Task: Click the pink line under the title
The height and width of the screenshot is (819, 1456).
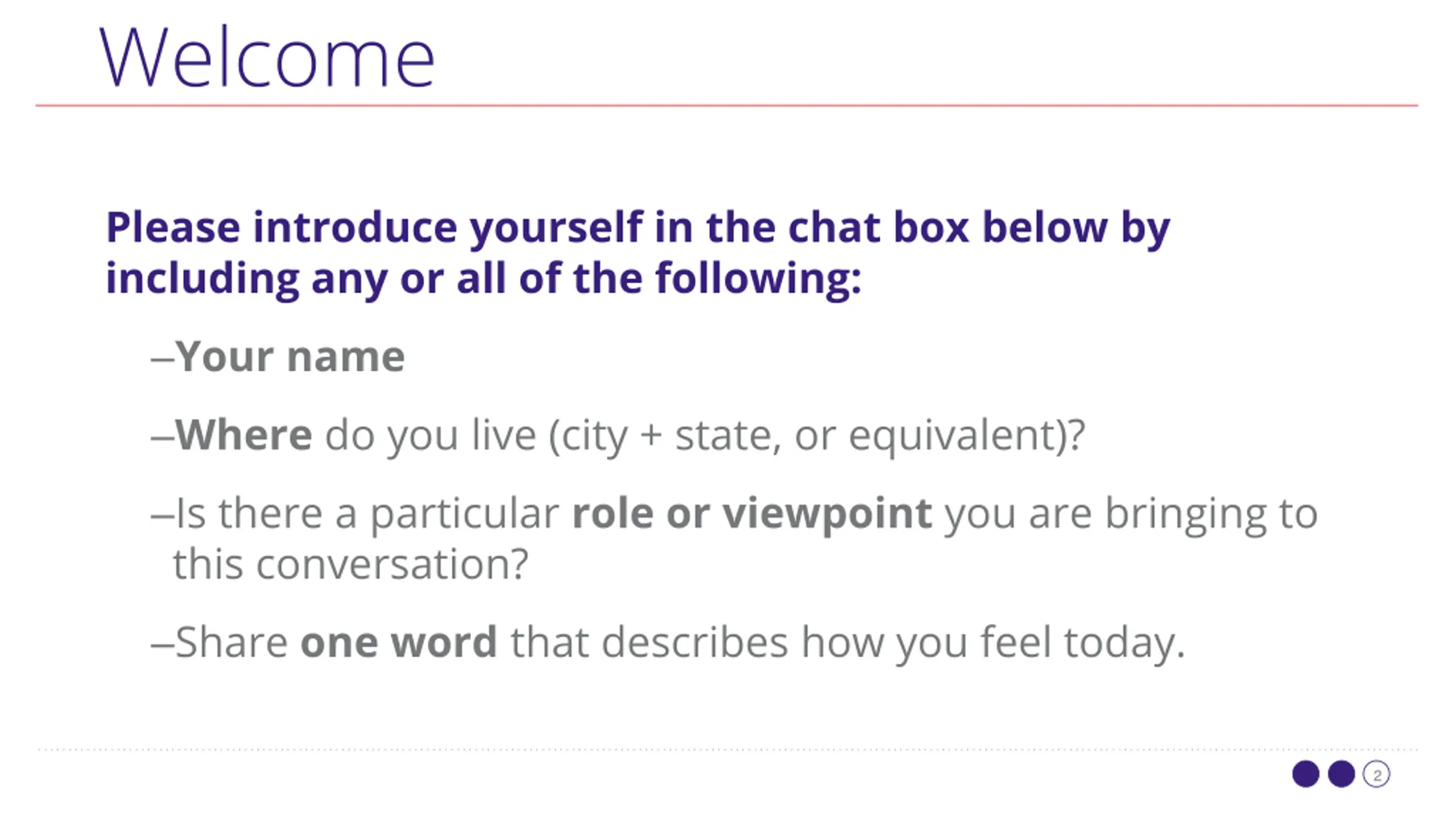Action: click(727, 105)
